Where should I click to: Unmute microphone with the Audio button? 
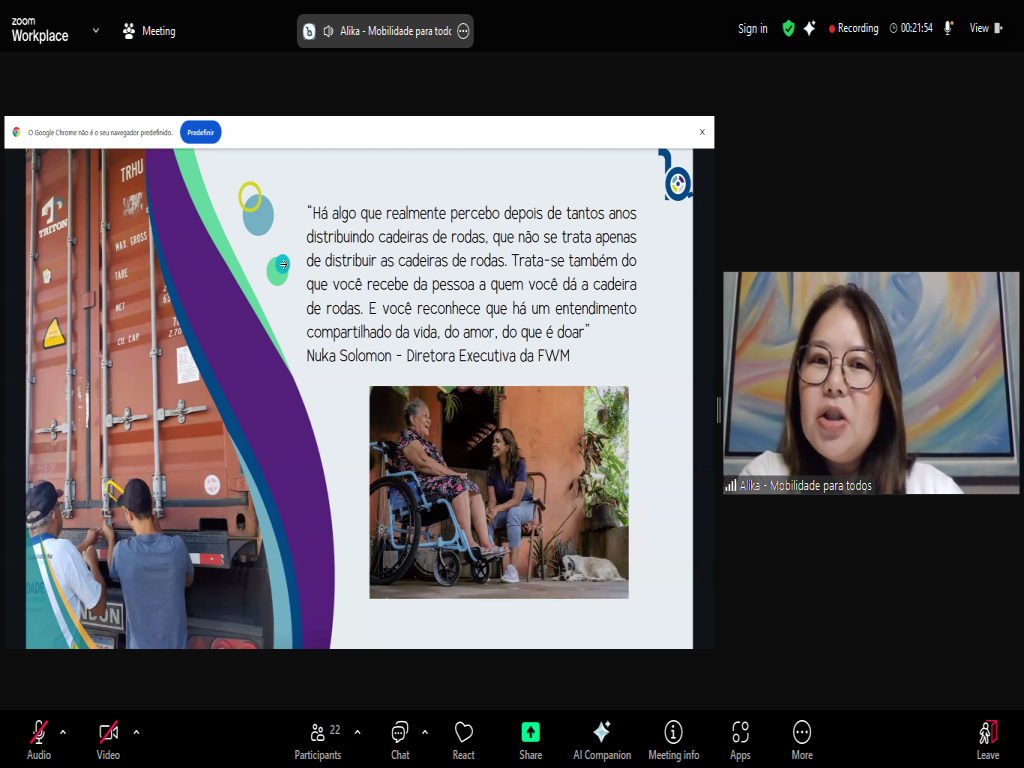39,738
